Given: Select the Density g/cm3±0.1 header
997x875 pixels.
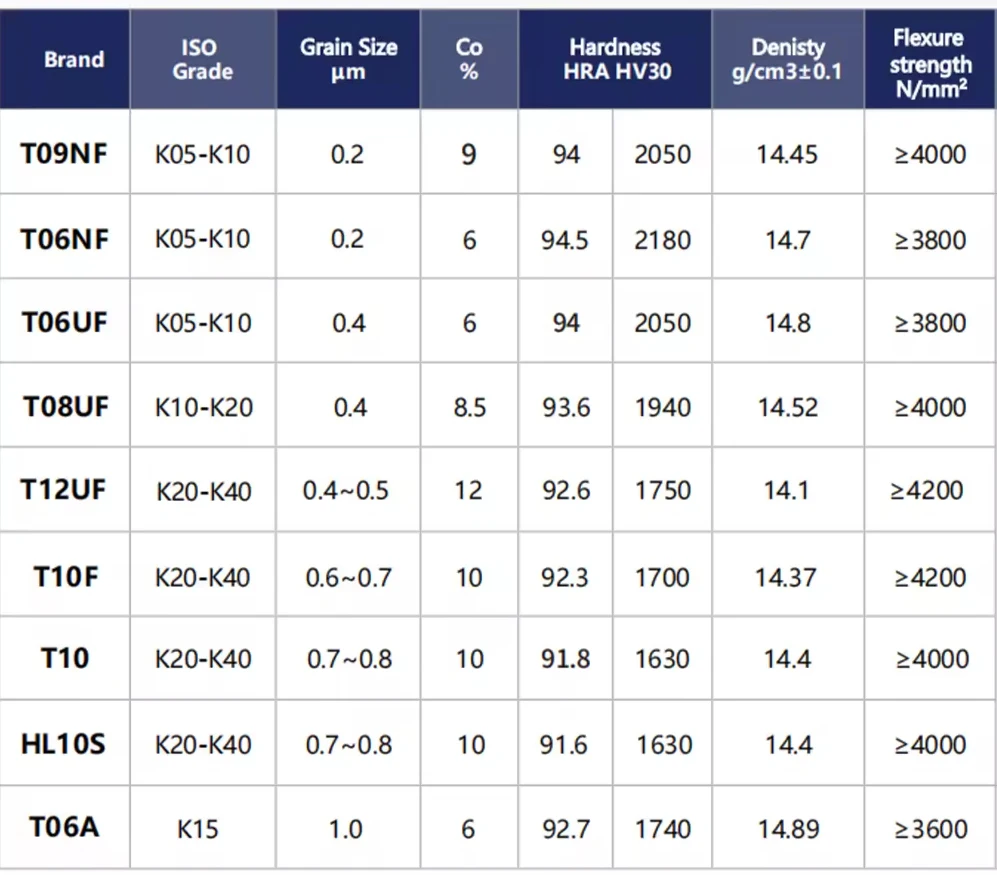Looking at the screenshot, I should (x=788, y=59).
